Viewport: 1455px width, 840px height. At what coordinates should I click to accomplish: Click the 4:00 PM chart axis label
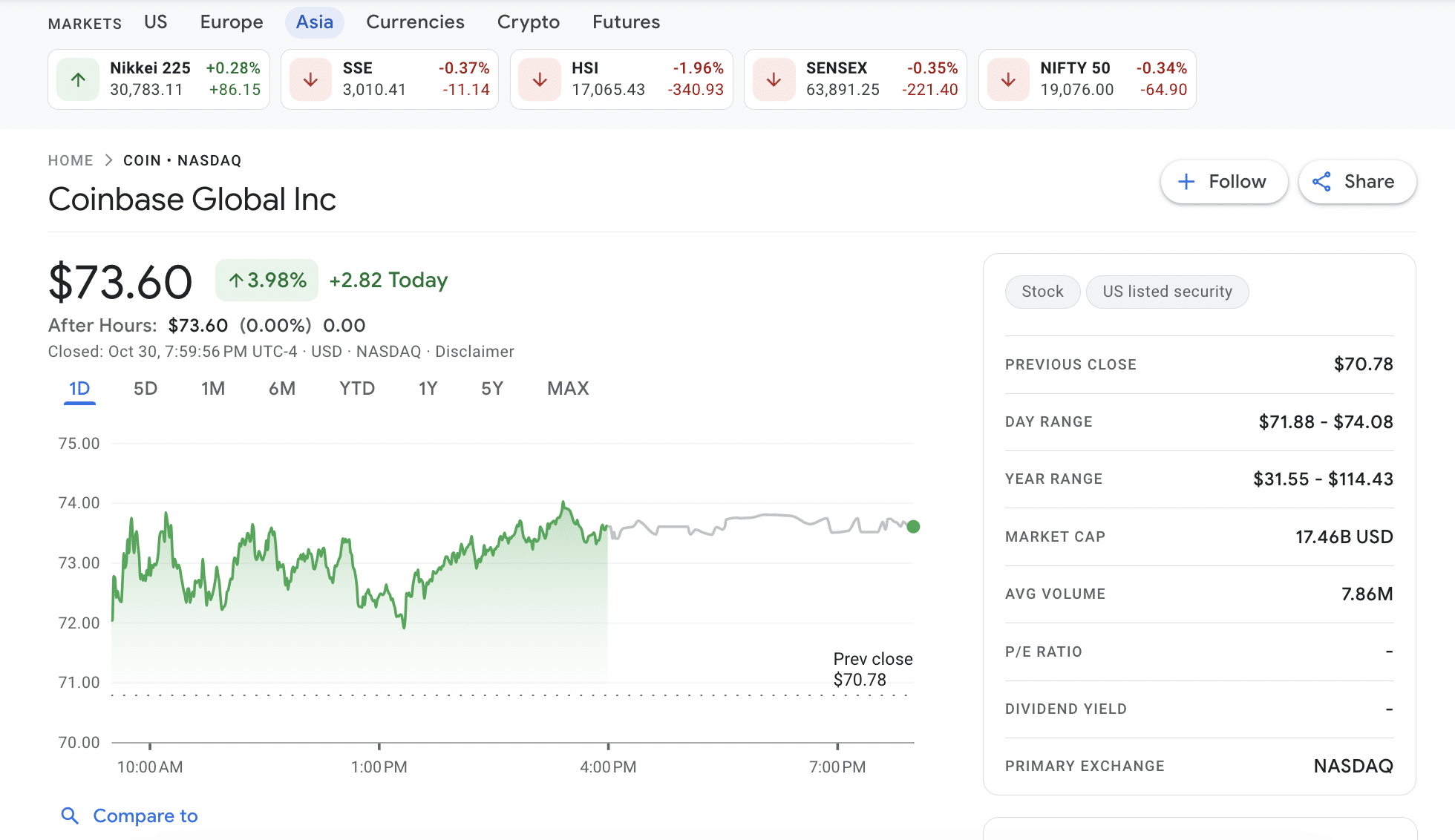(608, 767)
